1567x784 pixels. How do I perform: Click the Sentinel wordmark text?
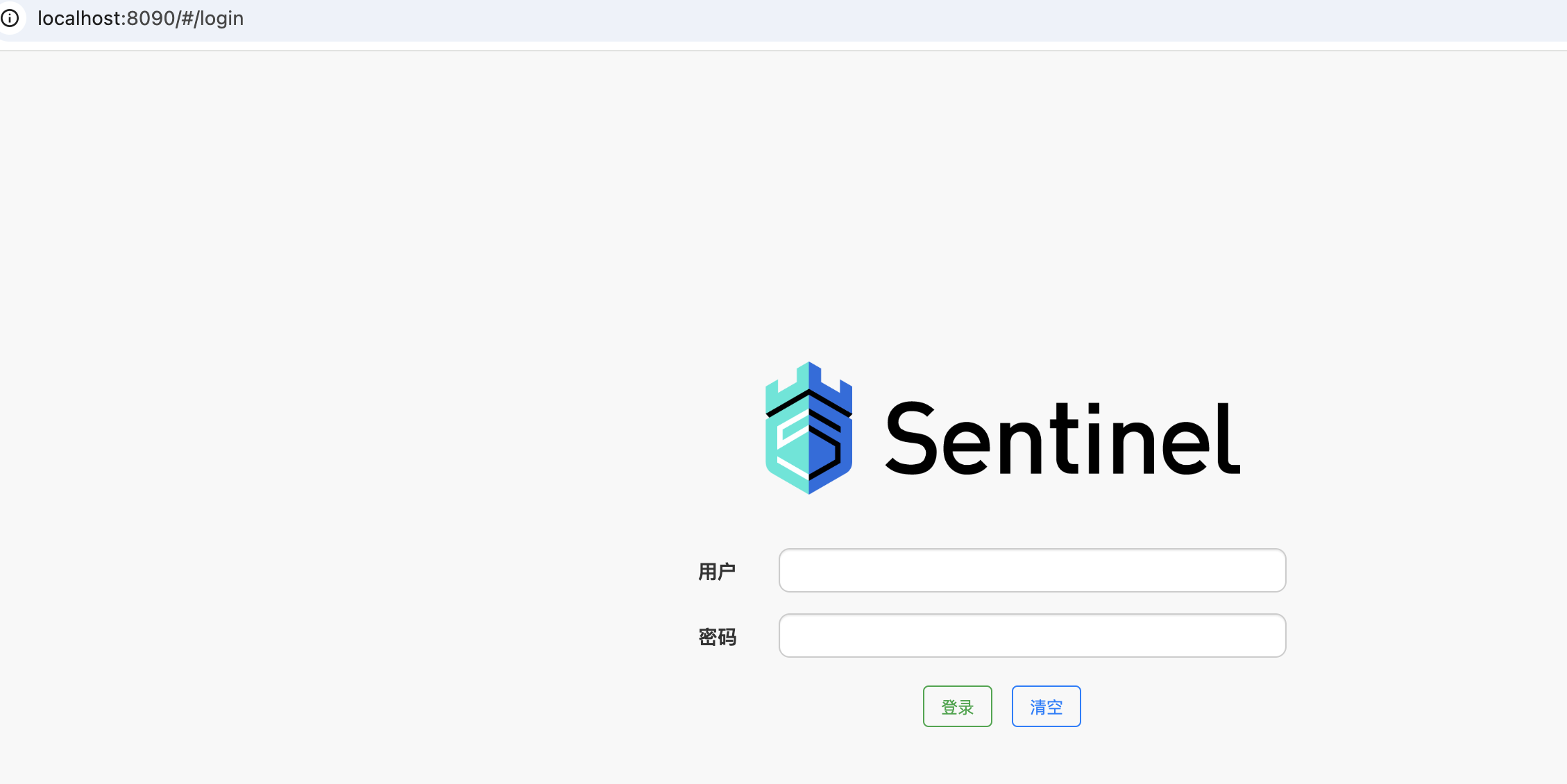(1062, 440)
